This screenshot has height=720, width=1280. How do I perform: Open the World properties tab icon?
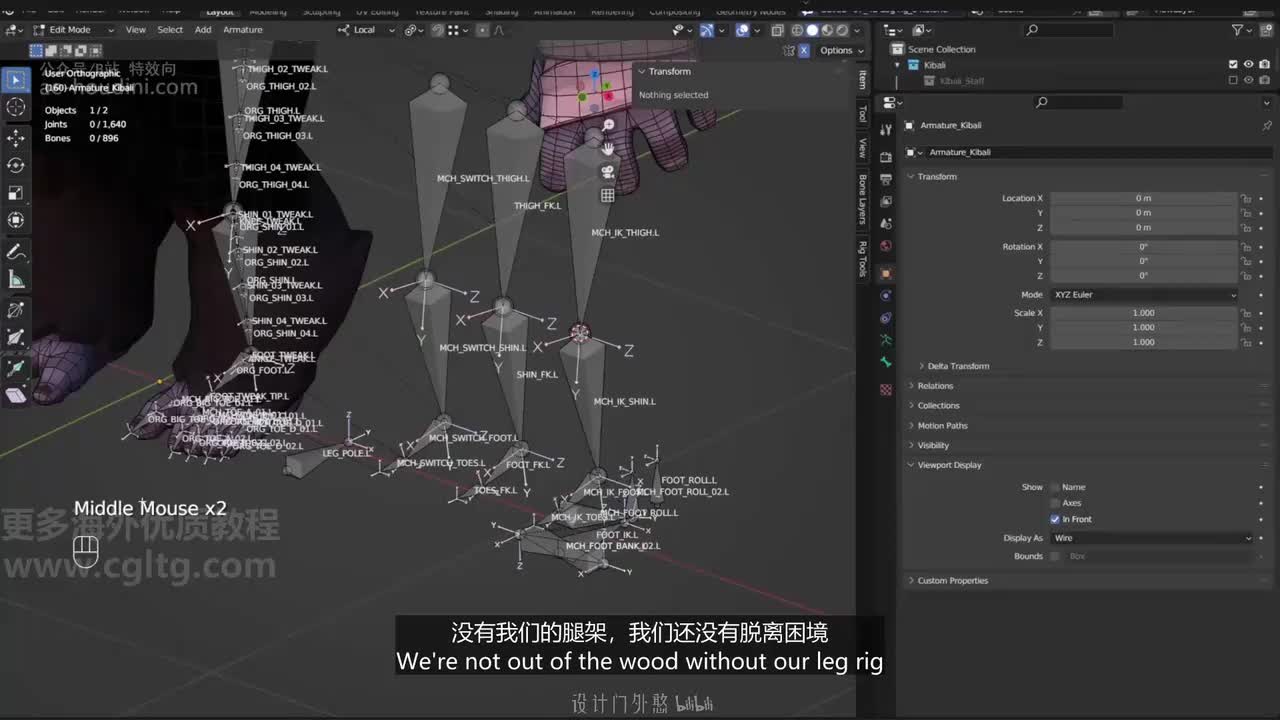(886, 246)
